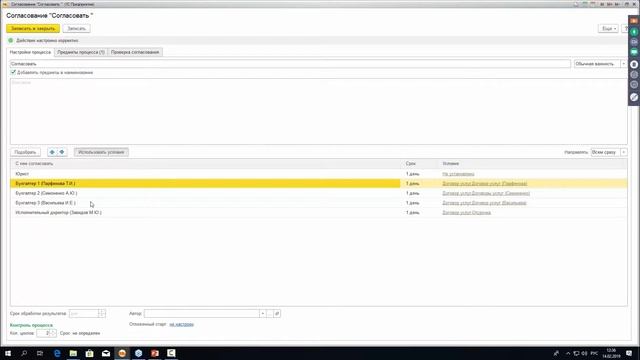Click the process name field "Согласовать"
Viewport: 640px width, 360px height.
(x=290, y=64)
